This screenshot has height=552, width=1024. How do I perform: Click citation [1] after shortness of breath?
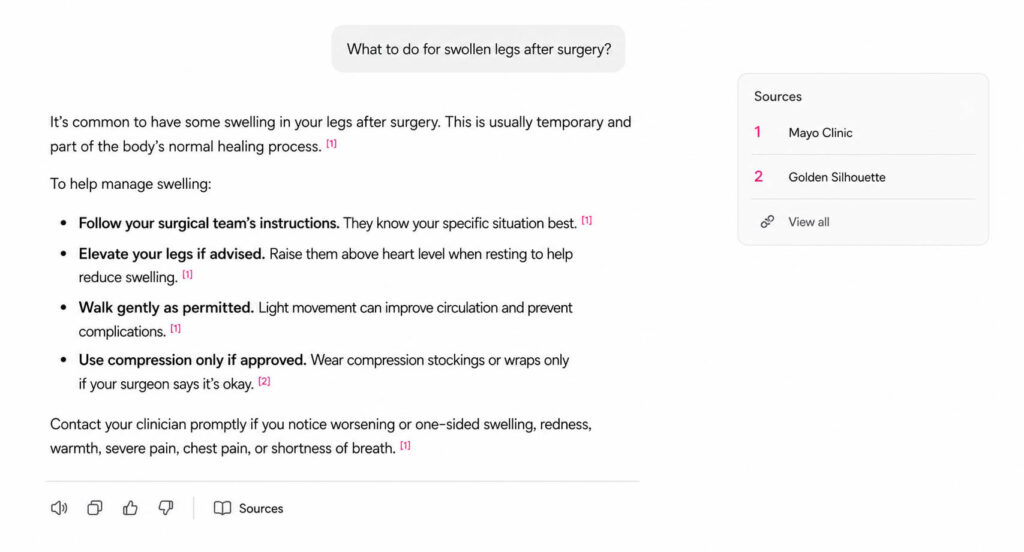coord(406,446)
